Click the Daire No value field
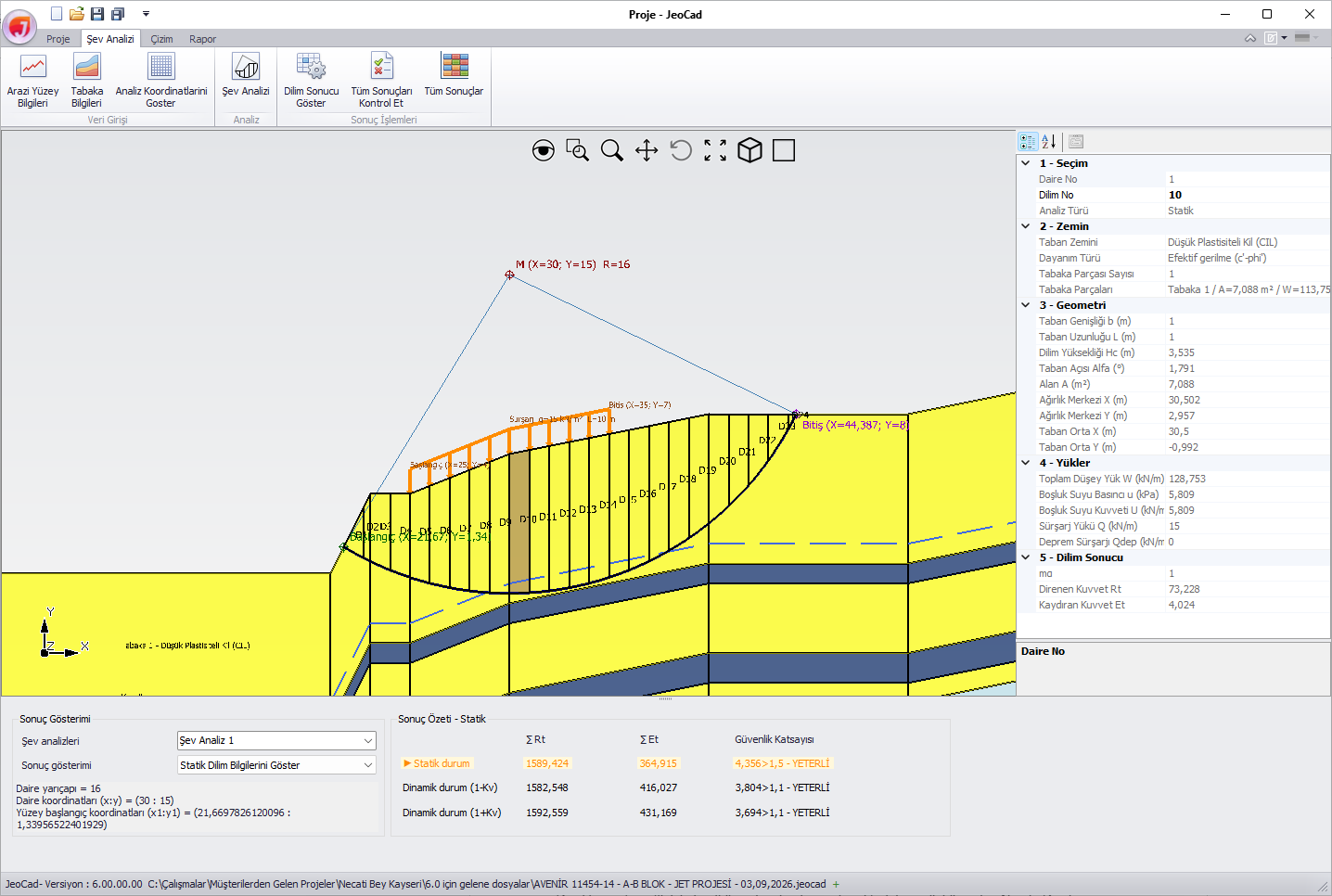Image resolution: width=1332 pixels, height=896 pixels. 1248,179
